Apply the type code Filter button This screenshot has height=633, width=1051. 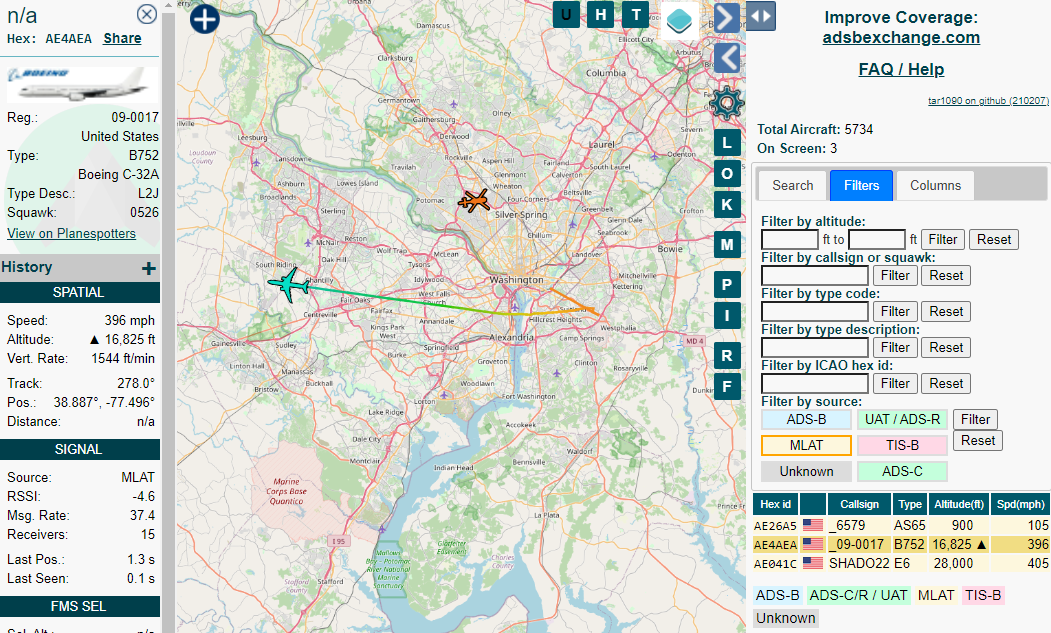click(895, 312)
